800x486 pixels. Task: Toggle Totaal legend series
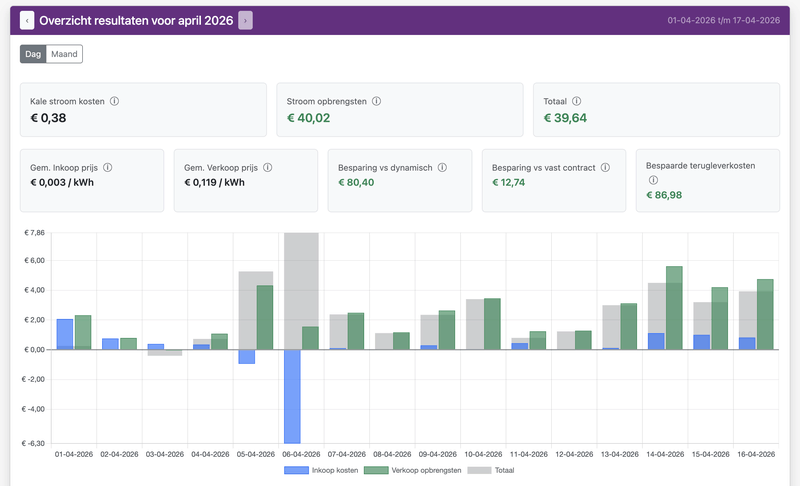click(x=491, y=470)
